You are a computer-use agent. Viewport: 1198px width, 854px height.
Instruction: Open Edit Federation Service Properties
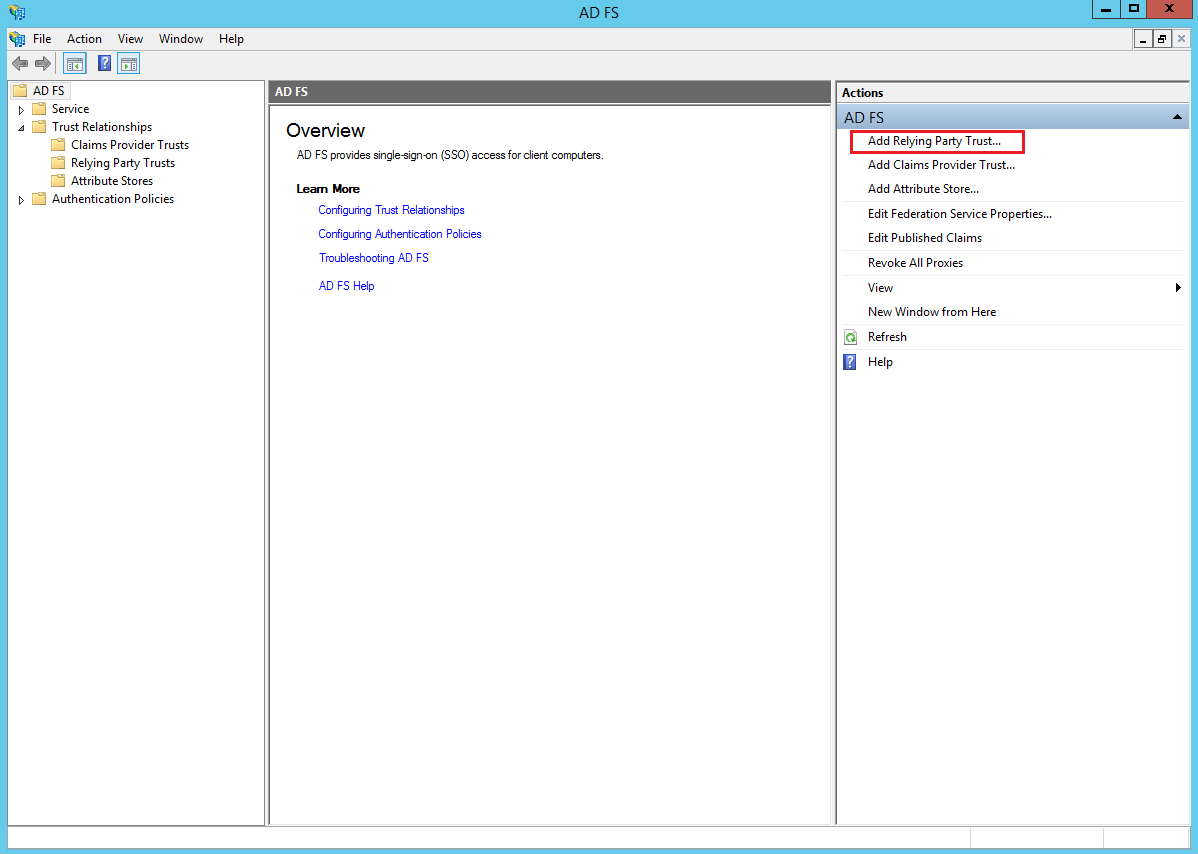pos(960,214)
